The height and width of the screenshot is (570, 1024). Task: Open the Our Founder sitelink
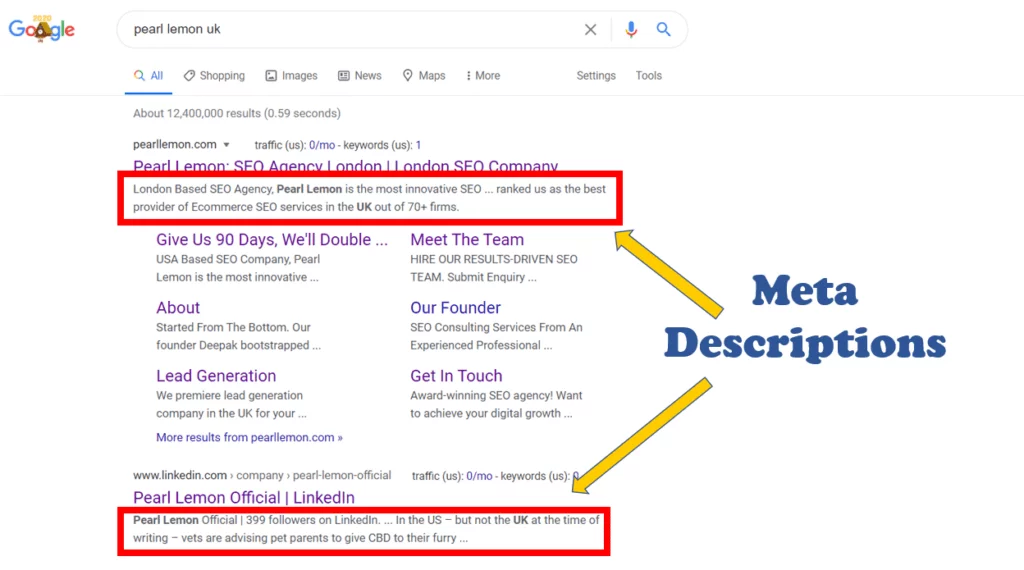point(455,308)
